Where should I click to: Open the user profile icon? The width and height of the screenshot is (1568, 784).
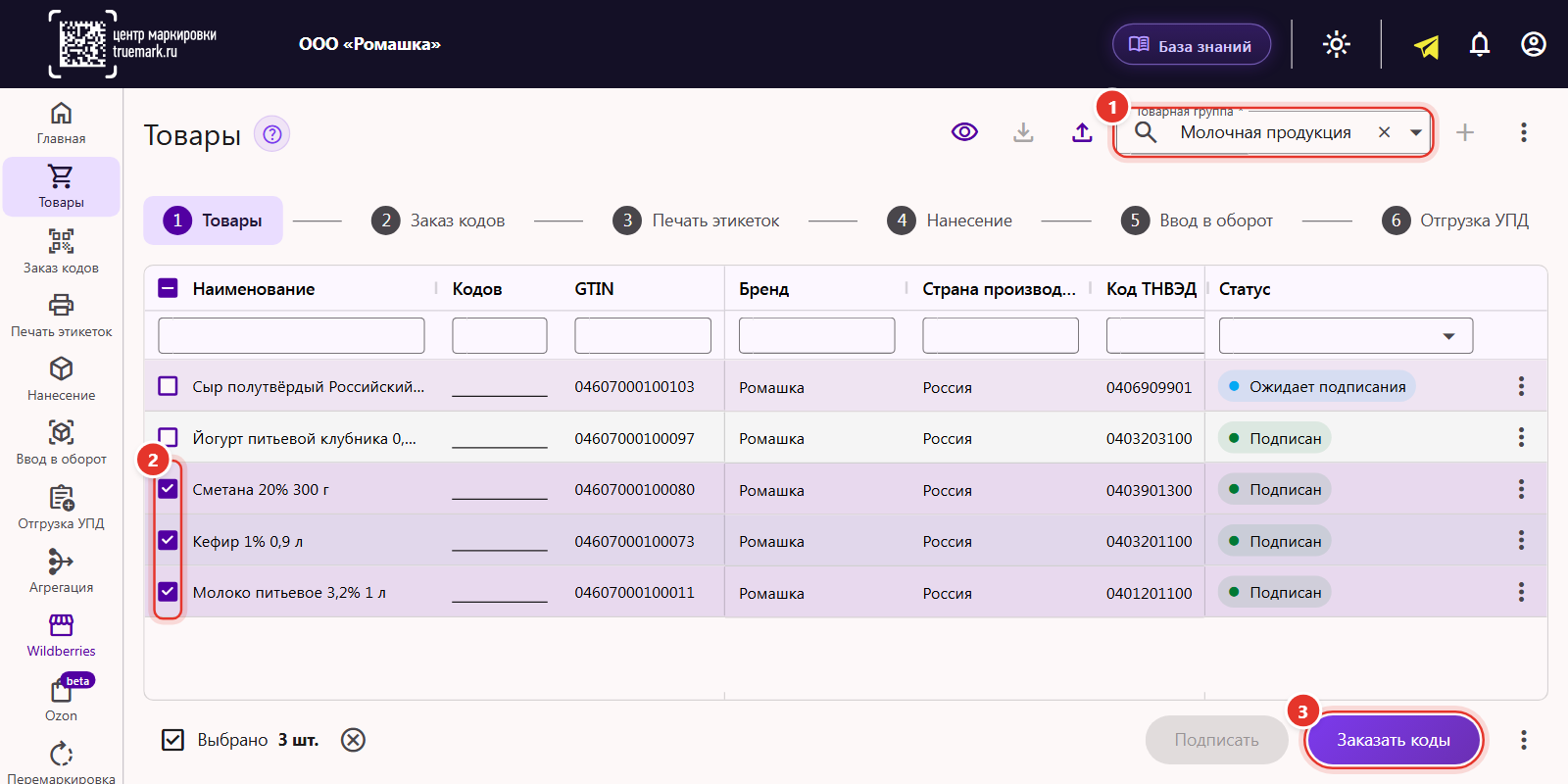(1534, 44)
